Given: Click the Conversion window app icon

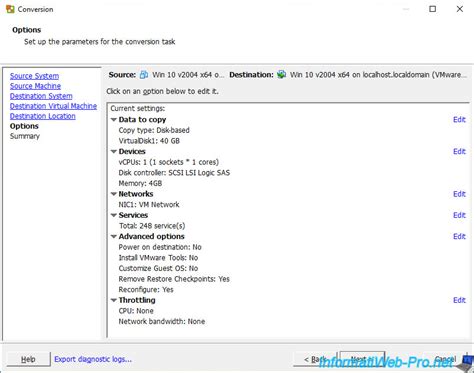Looking at the screenshot, I should (x=10, y=9).
